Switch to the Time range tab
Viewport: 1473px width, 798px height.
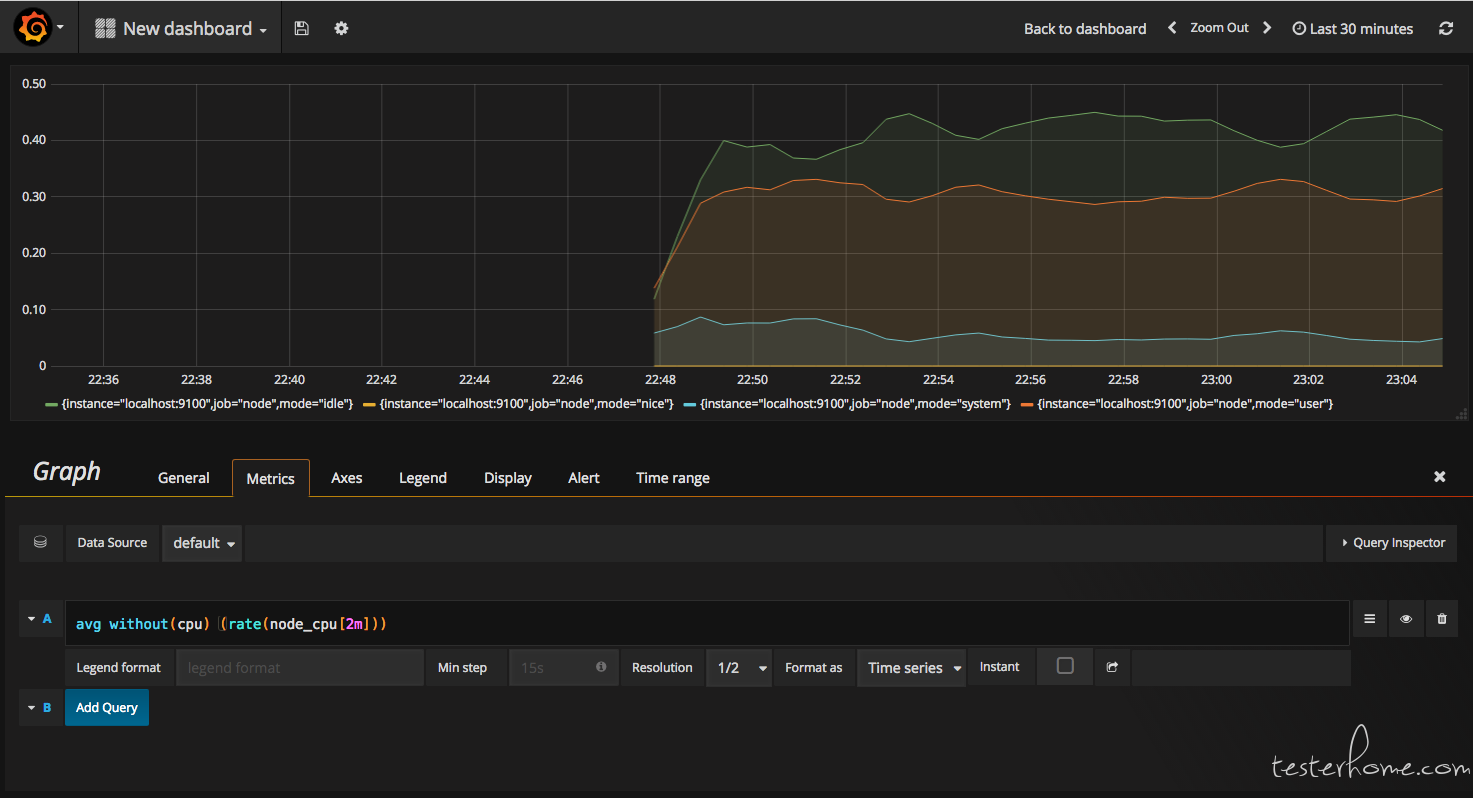coord(673,477)
